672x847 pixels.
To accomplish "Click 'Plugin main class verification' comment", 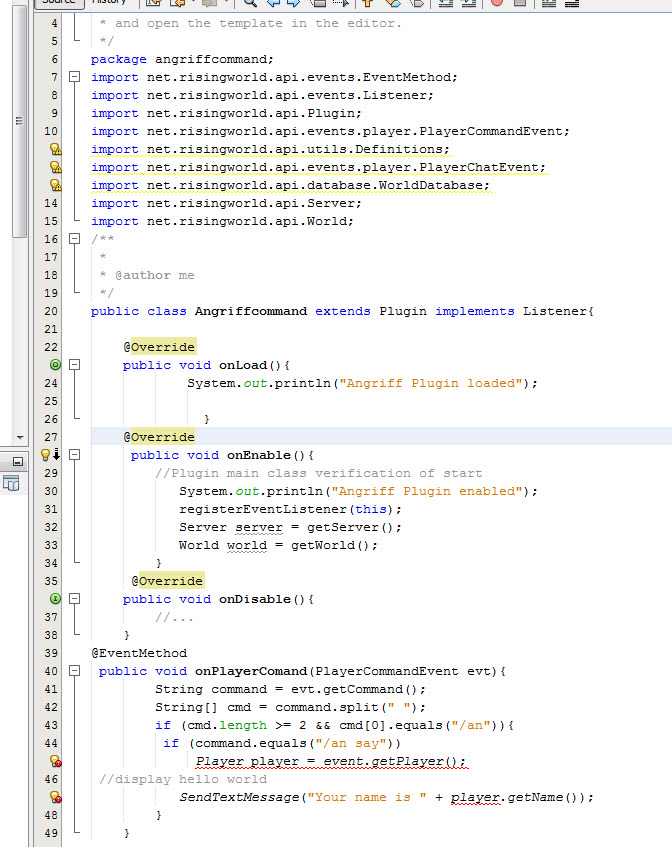I will 319,473.
